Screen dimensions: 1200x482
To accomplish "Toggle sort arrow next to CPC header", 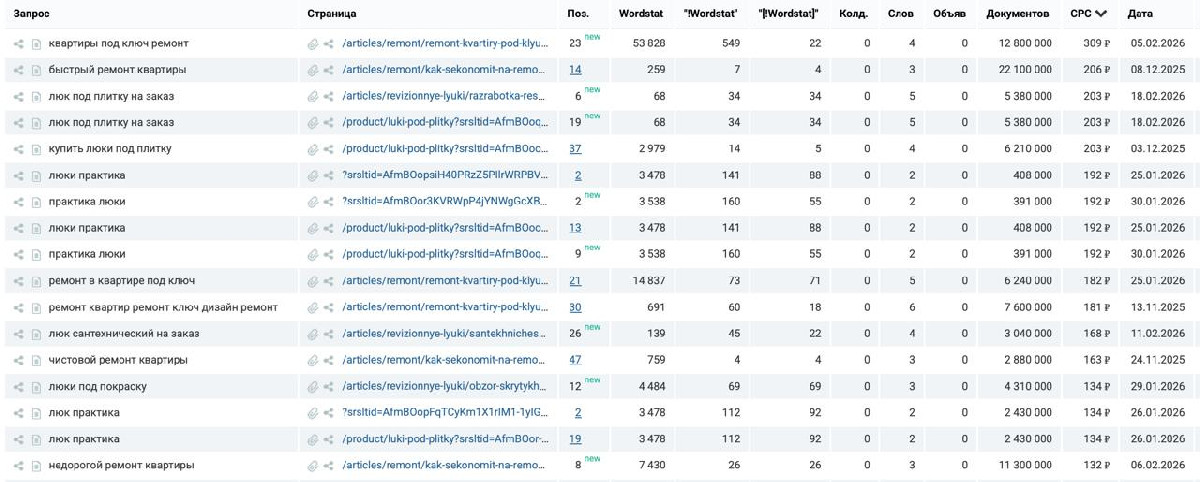I will click(x=1101, y=14).
